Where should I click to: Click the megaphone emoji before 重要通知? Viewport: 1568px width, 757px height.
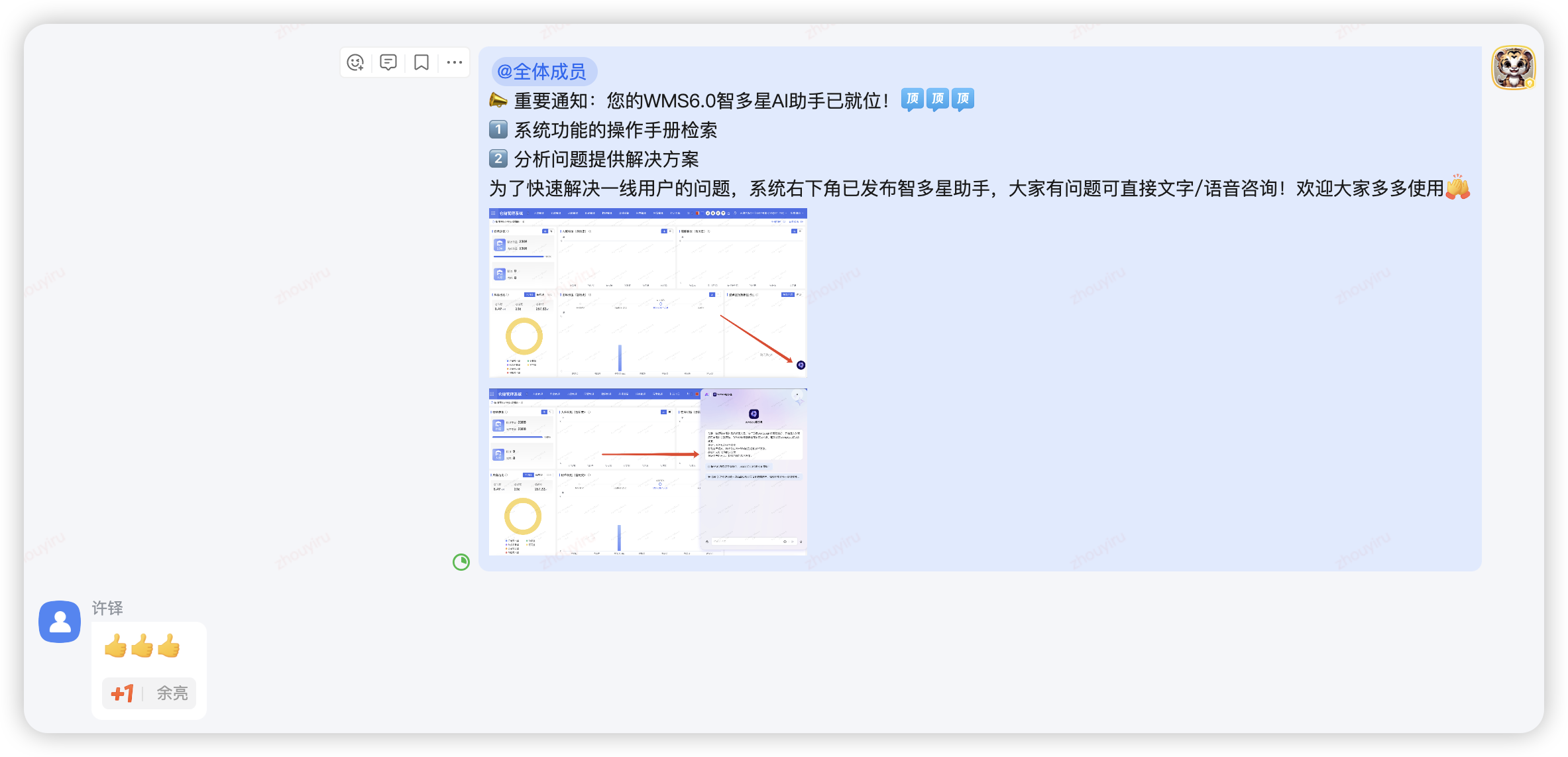(498, 101)
